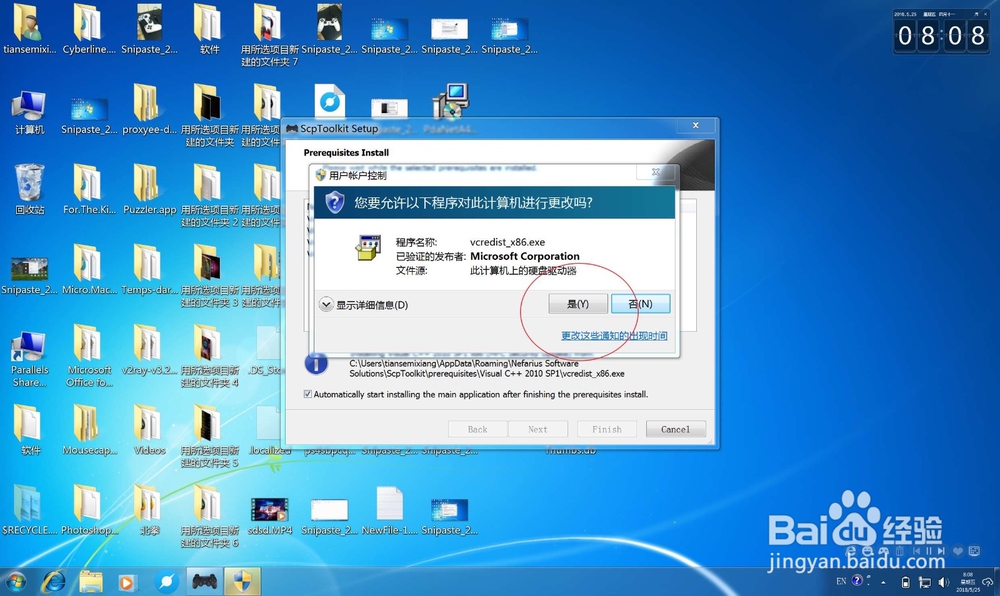Show hidden system tray icons
This screenshot has width=1000, height=596.
click(x=883, y=582)
